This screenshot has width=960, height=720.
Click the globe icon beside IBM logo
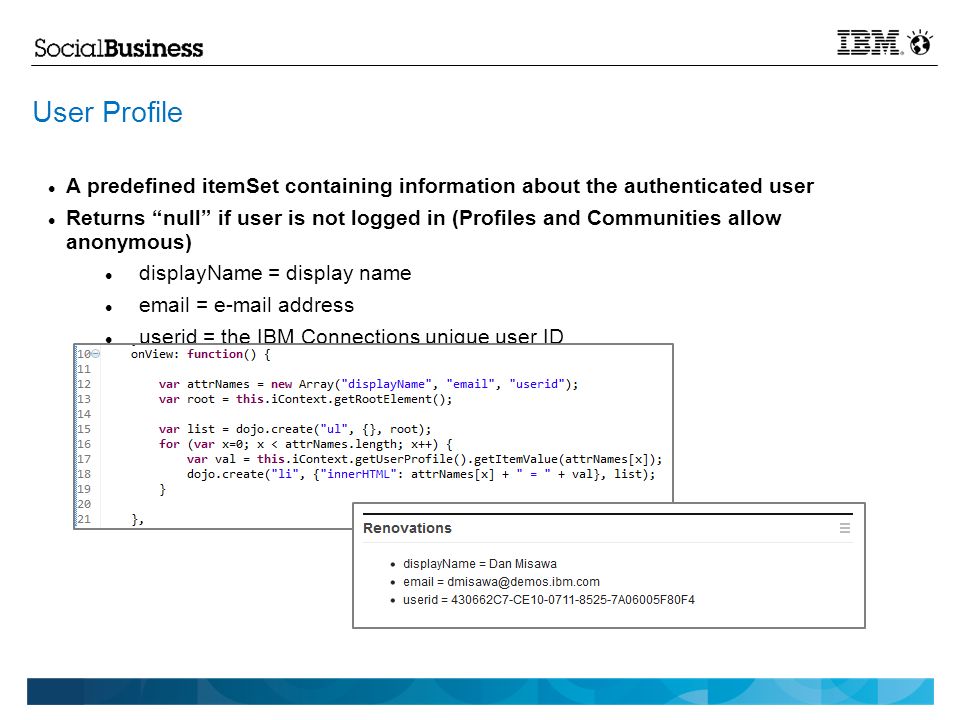(920, 42)
